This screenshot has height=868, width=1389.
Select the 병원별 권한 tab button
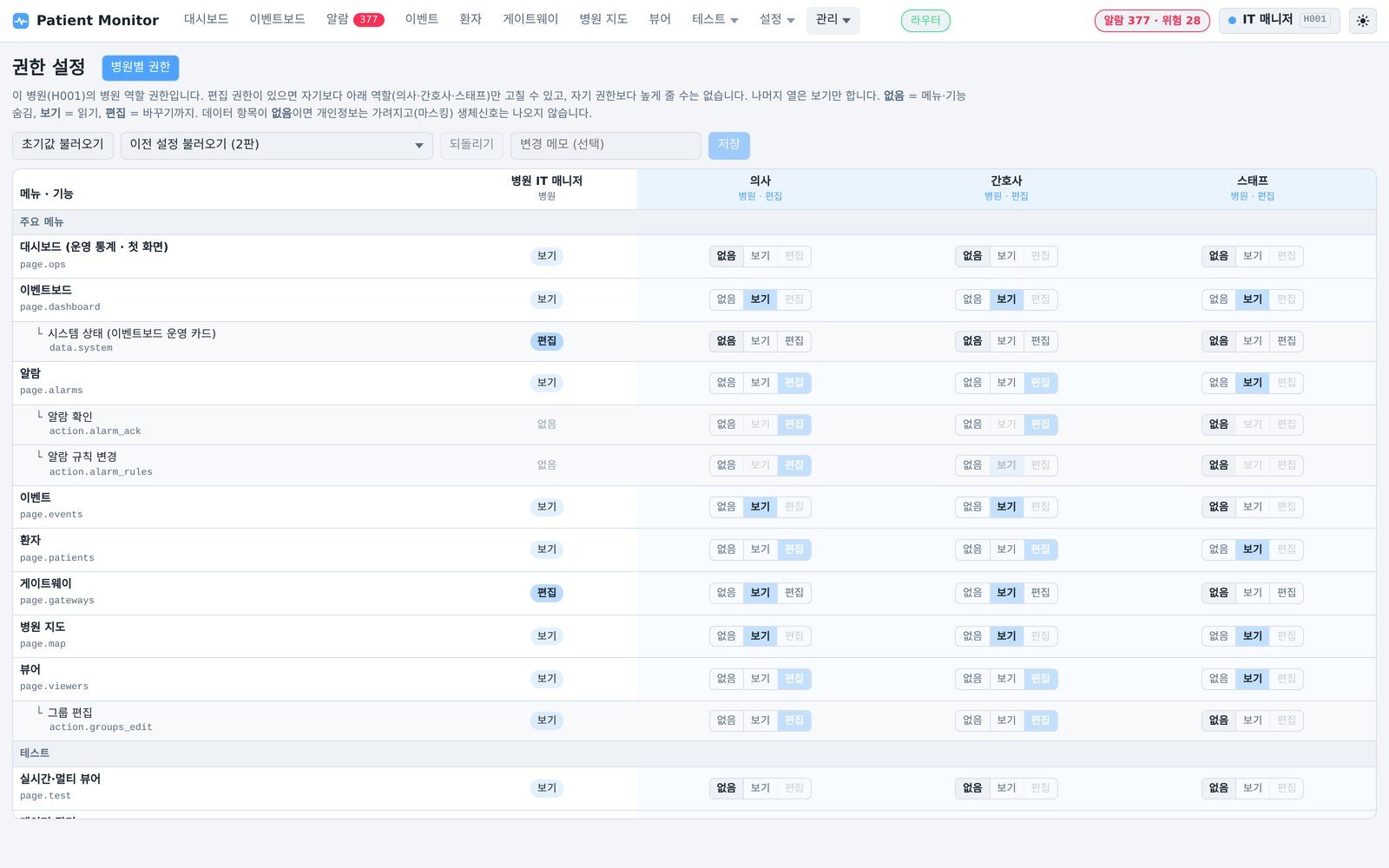click(x=141, y=67)
